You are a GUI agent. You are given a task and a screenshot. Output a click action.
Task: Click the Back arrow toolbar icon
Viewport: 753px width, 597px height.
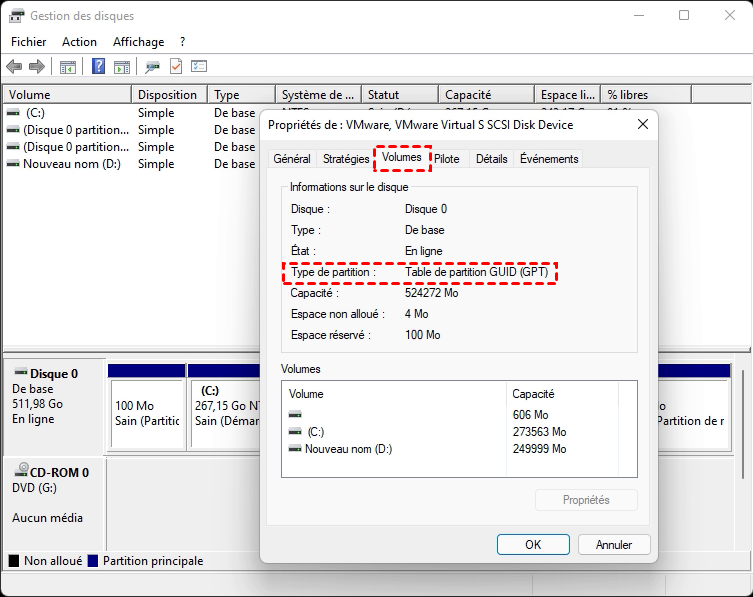(x=14, y=66)
